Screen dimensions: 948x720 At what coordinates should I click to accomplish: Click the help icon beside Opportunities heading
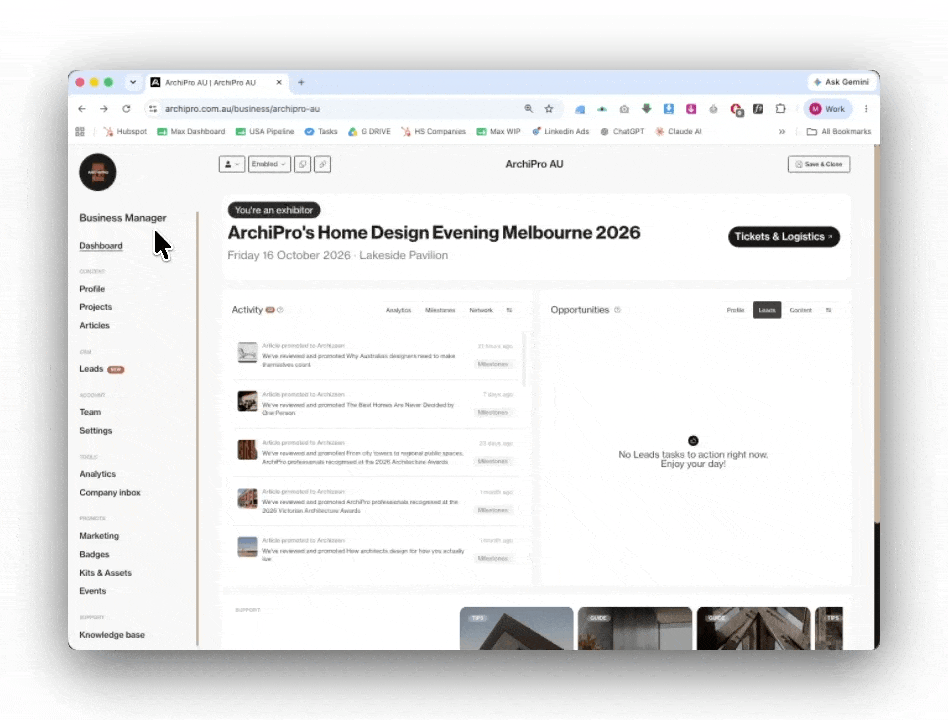click(617, 310)
